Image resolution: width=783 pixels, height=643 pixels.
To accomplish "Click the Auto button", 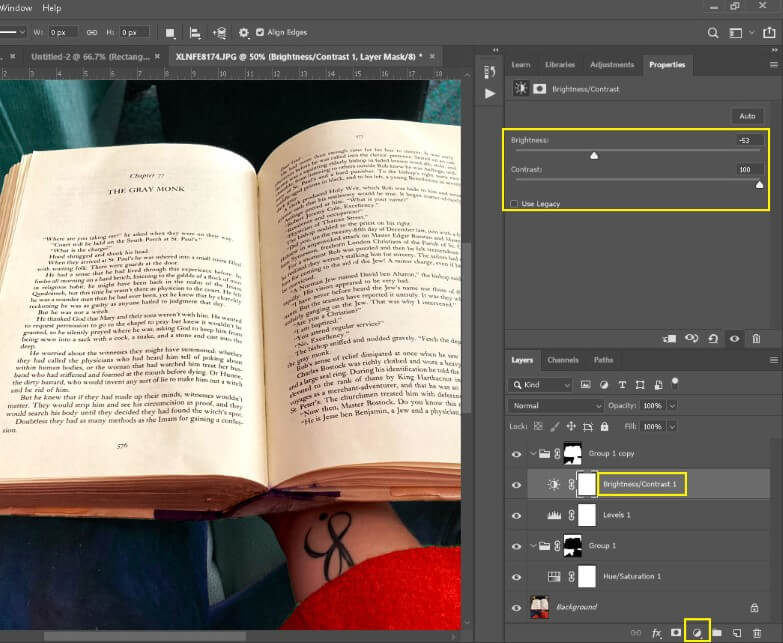I will [x=747, y=116].
